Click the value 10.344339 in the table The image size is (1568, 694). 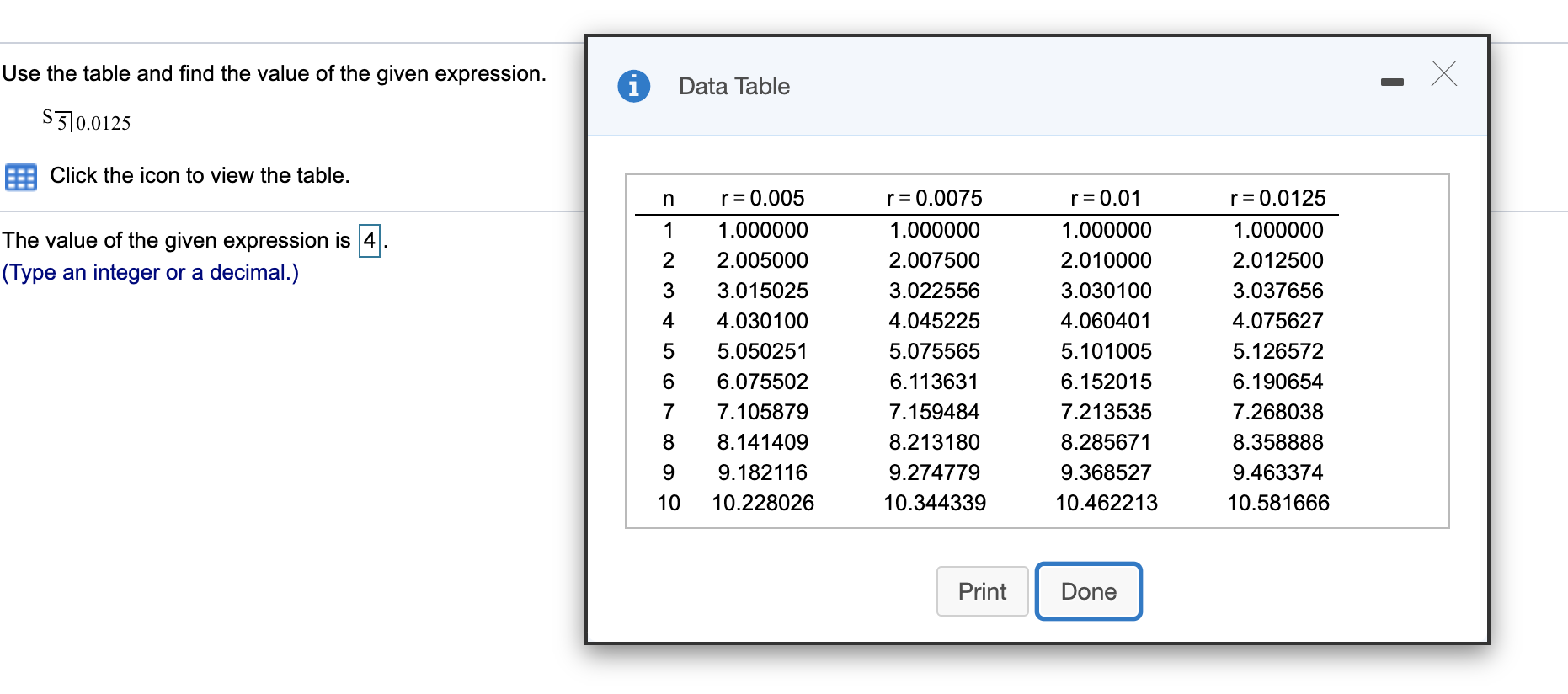click(x=935, y=503)
